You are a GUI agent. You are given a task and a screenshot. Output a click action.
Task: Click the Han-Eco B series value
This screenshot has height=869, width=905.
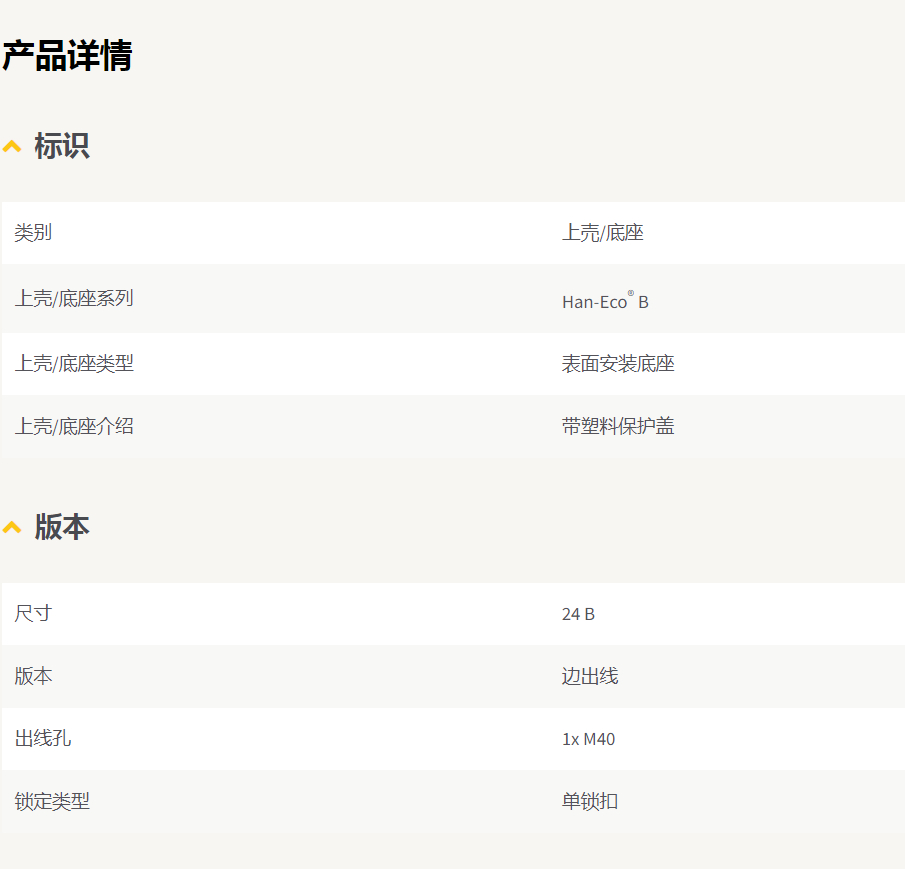point(605,301)
